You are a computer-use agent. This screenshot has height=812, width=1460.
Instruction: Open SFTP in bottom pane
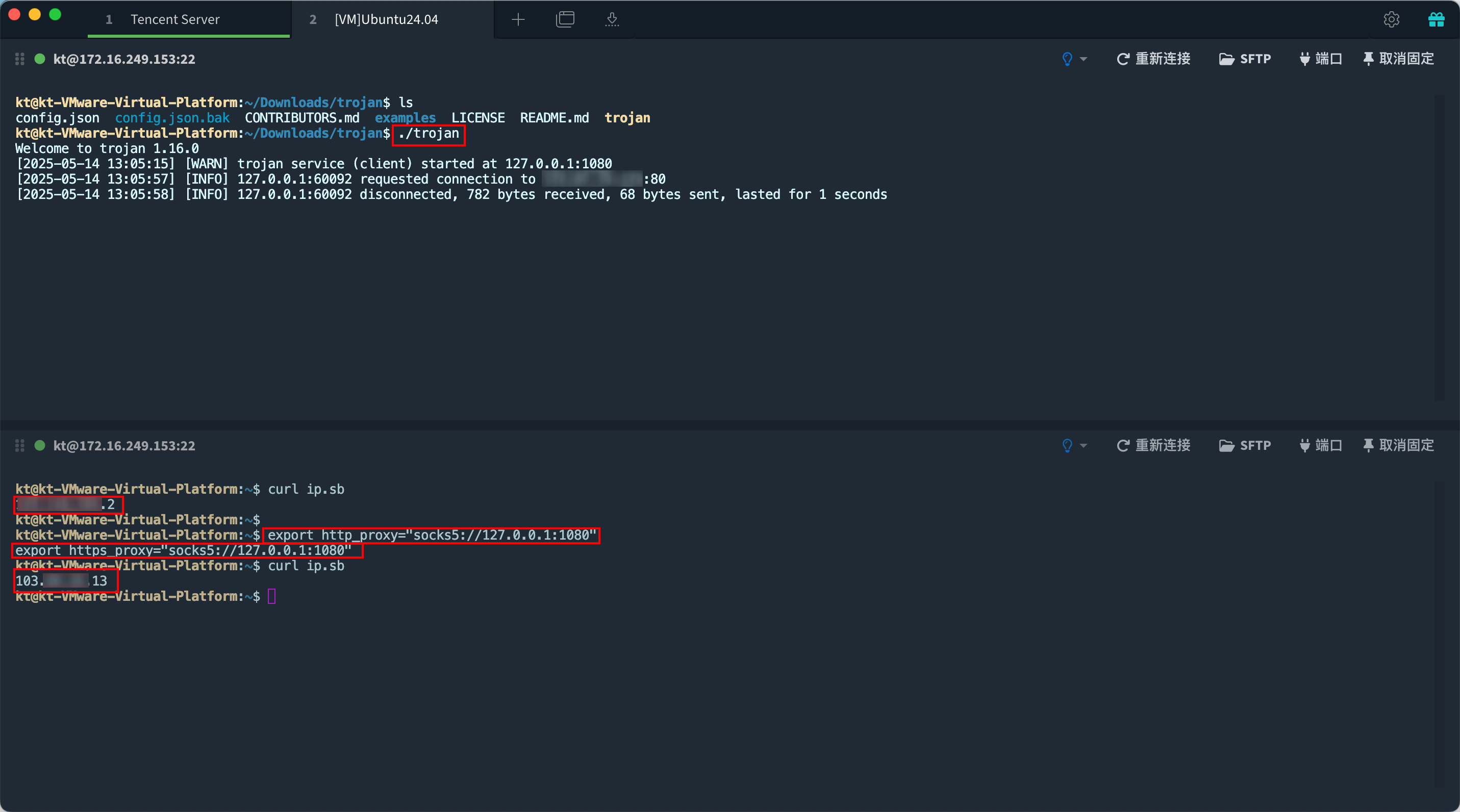click(x=1245, y=445)
